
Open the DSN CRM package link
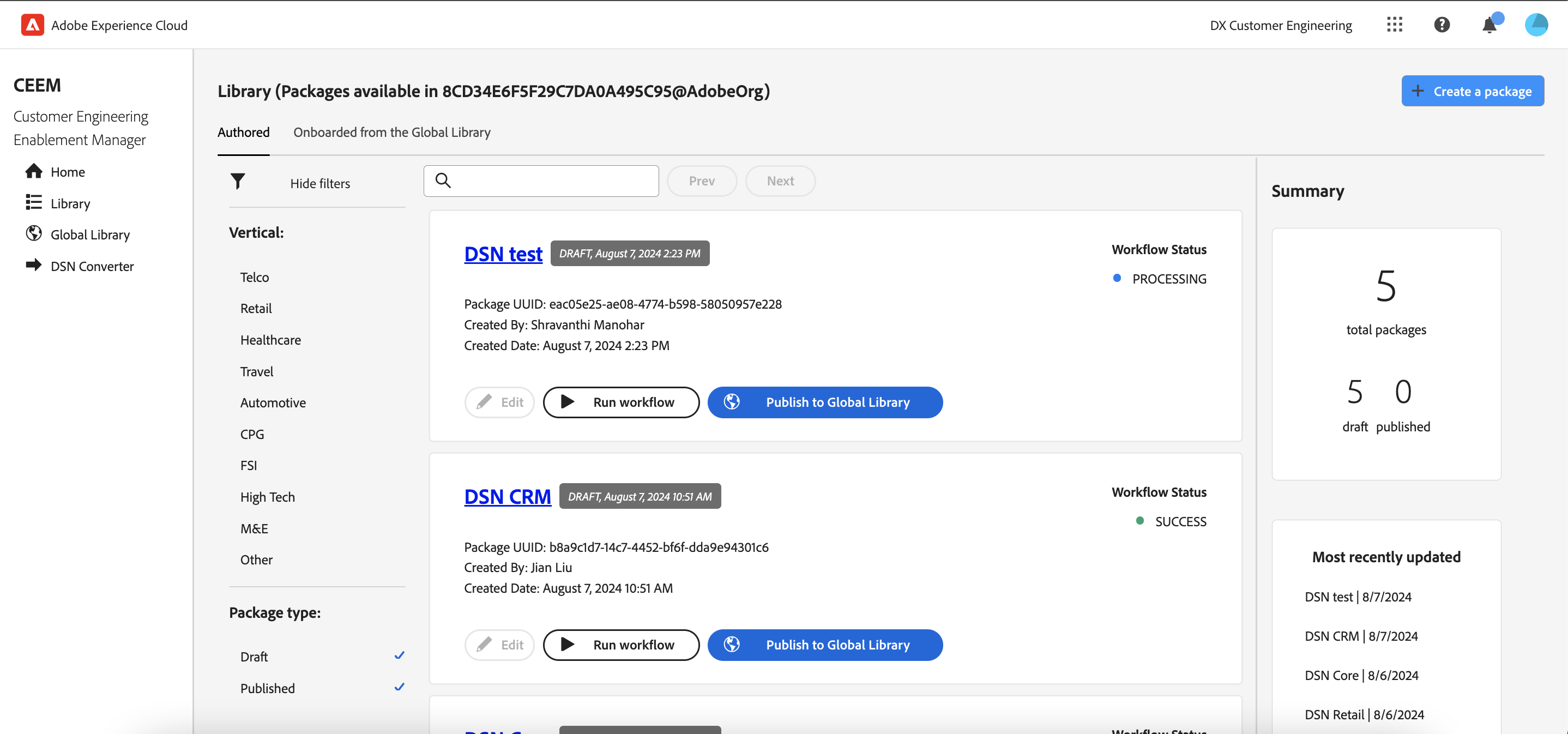click(x=507, y=496)
